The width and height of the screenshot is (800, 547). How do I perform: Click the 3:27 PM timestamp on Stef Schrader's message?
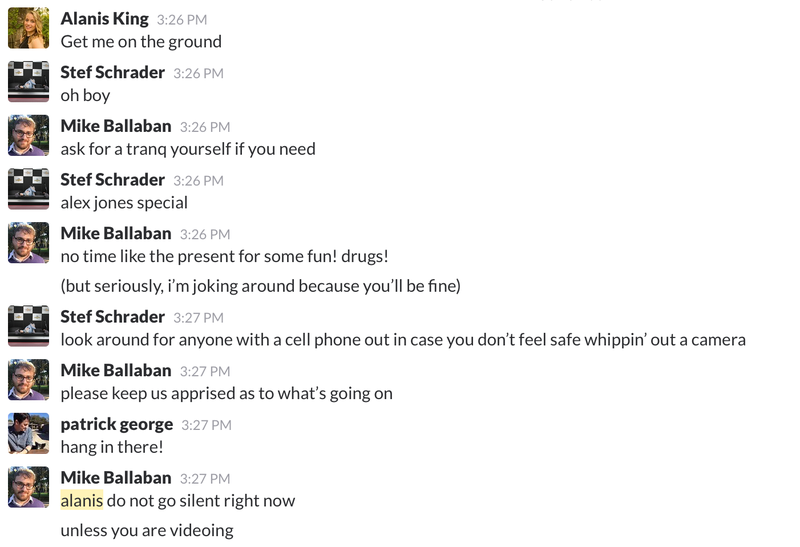coord(198,318)
